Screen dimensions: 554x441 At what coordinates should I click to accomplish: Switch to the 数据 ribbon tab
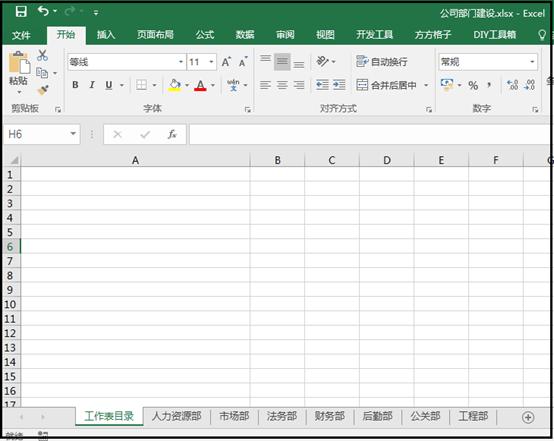pos(245,35)
